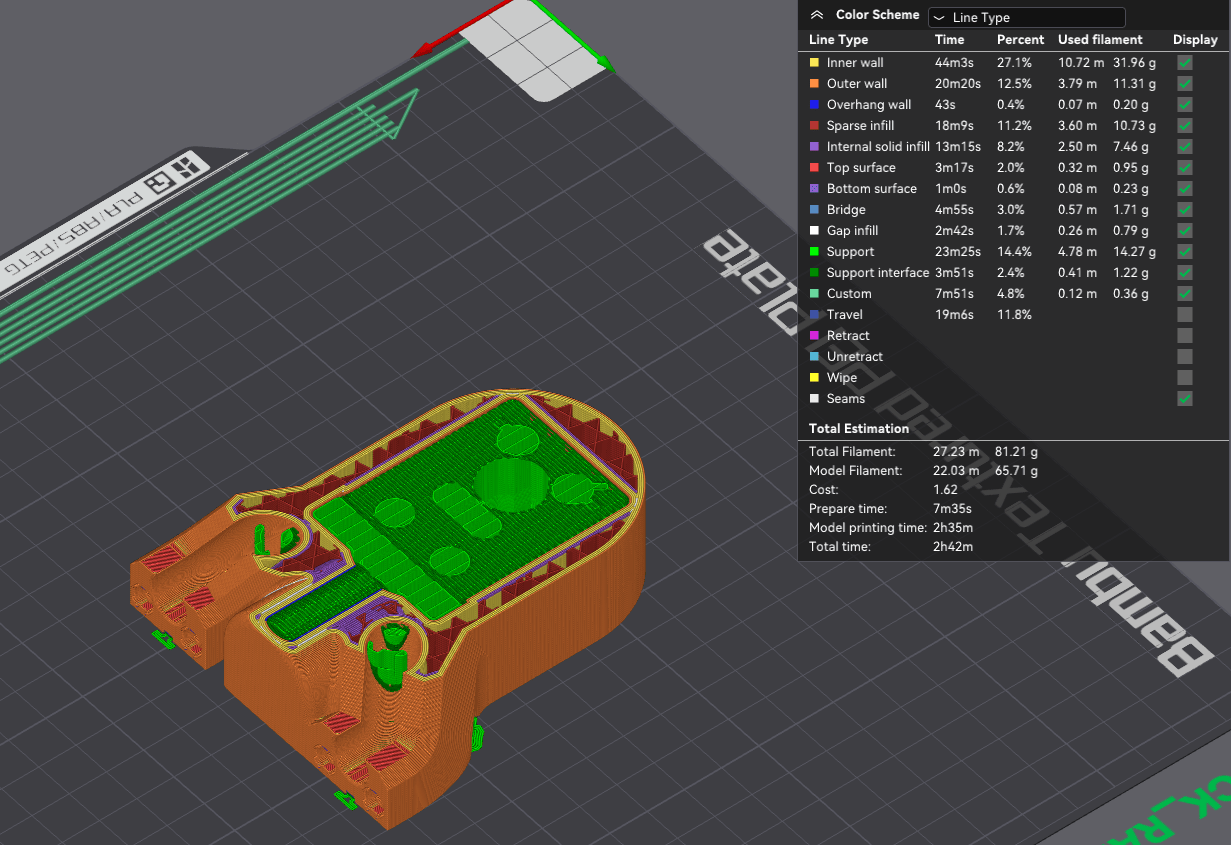Select the Support interface row label

(x=877, y=273)
